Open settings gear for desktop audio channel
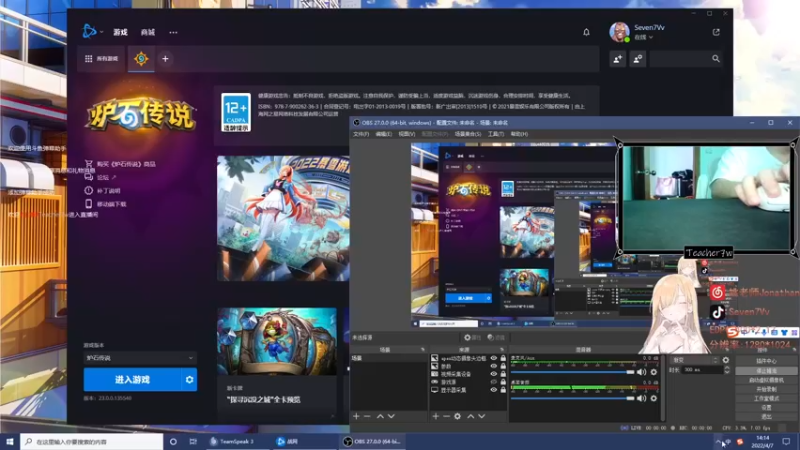The height and width of the screenshot is (450, 800). click(654, 398)
